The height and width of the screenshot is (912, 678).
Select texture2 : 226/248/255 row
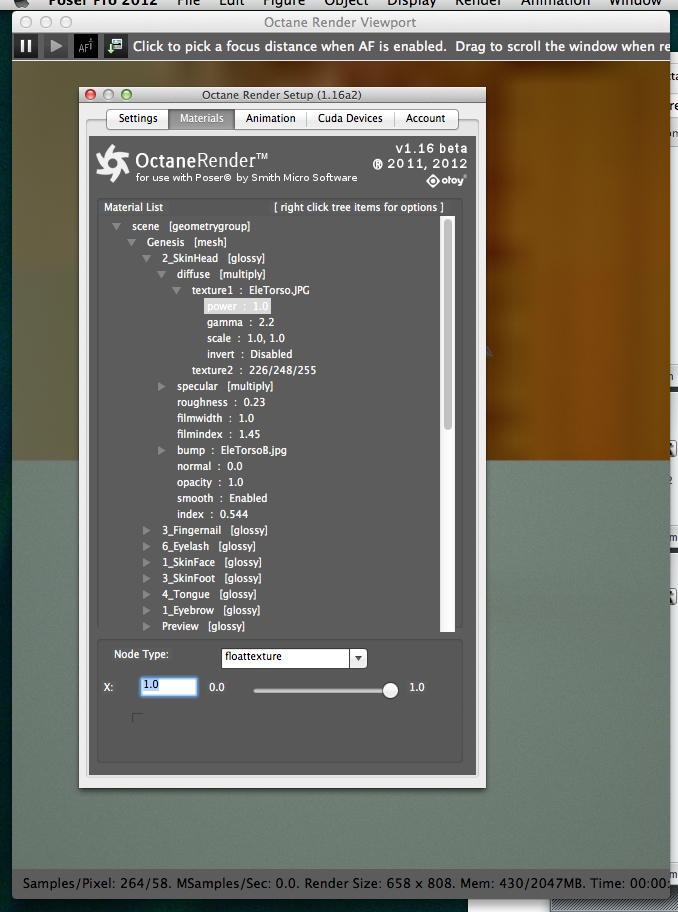(x=254, y=370)
